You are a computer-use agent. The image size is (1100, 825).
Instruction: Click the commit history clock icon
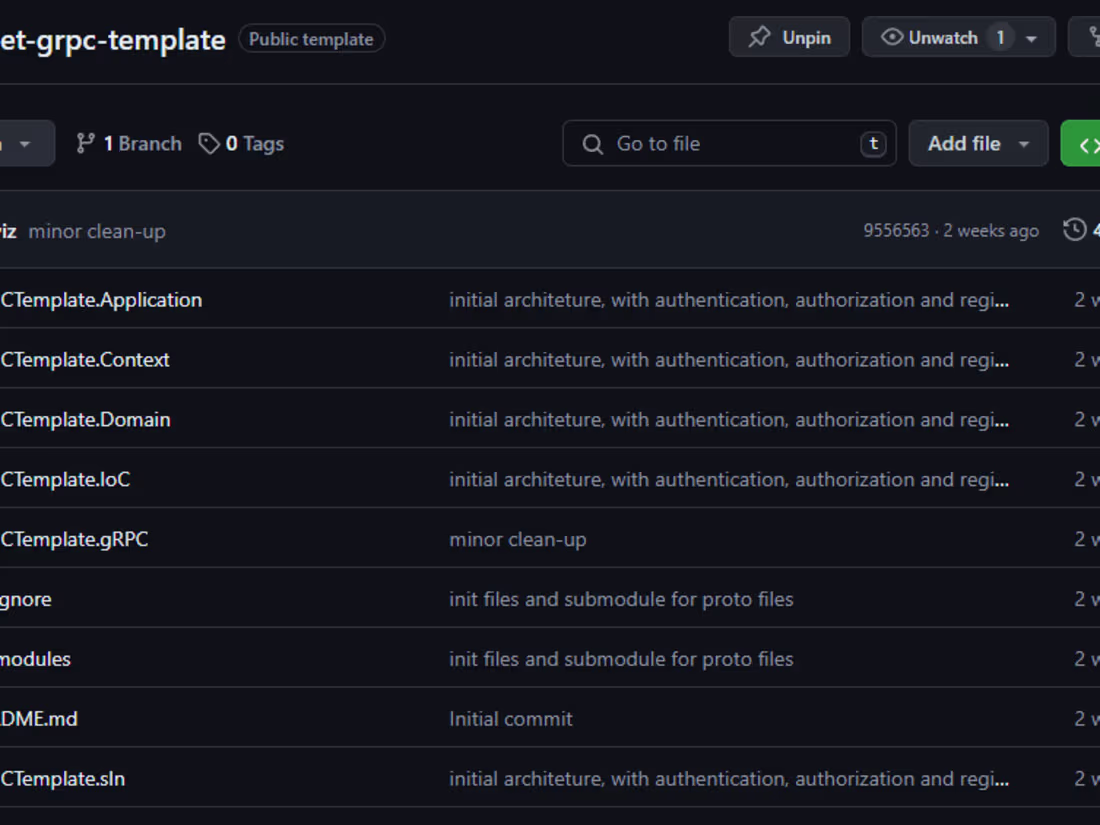click(x=1077, y=229)
